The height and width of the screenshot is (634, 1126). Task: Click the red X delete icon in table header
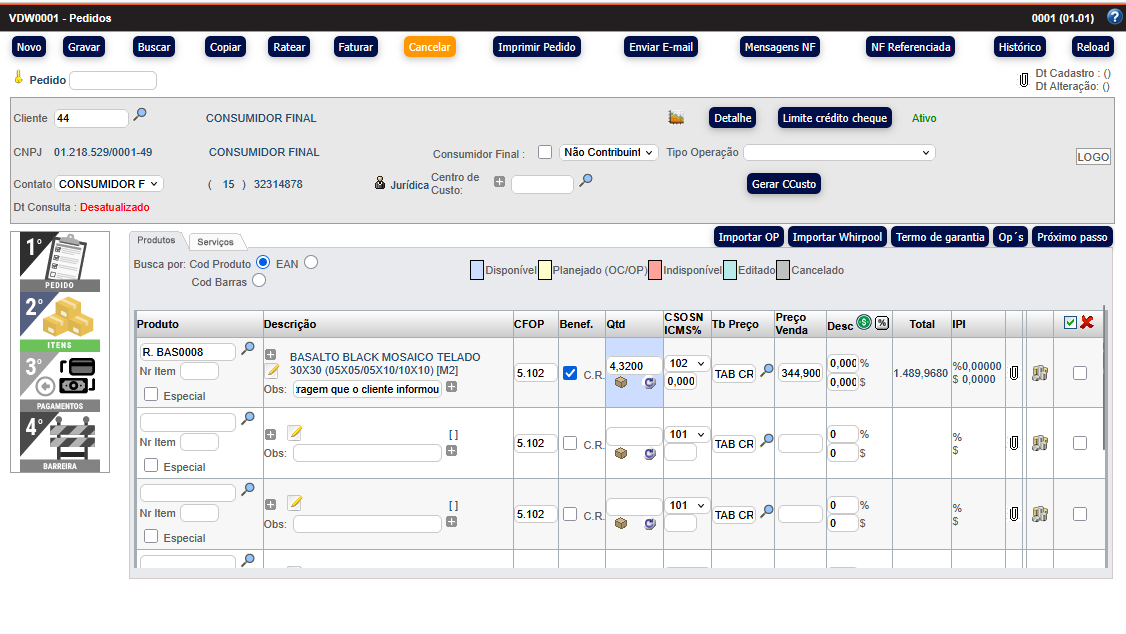coord(1087,323)
